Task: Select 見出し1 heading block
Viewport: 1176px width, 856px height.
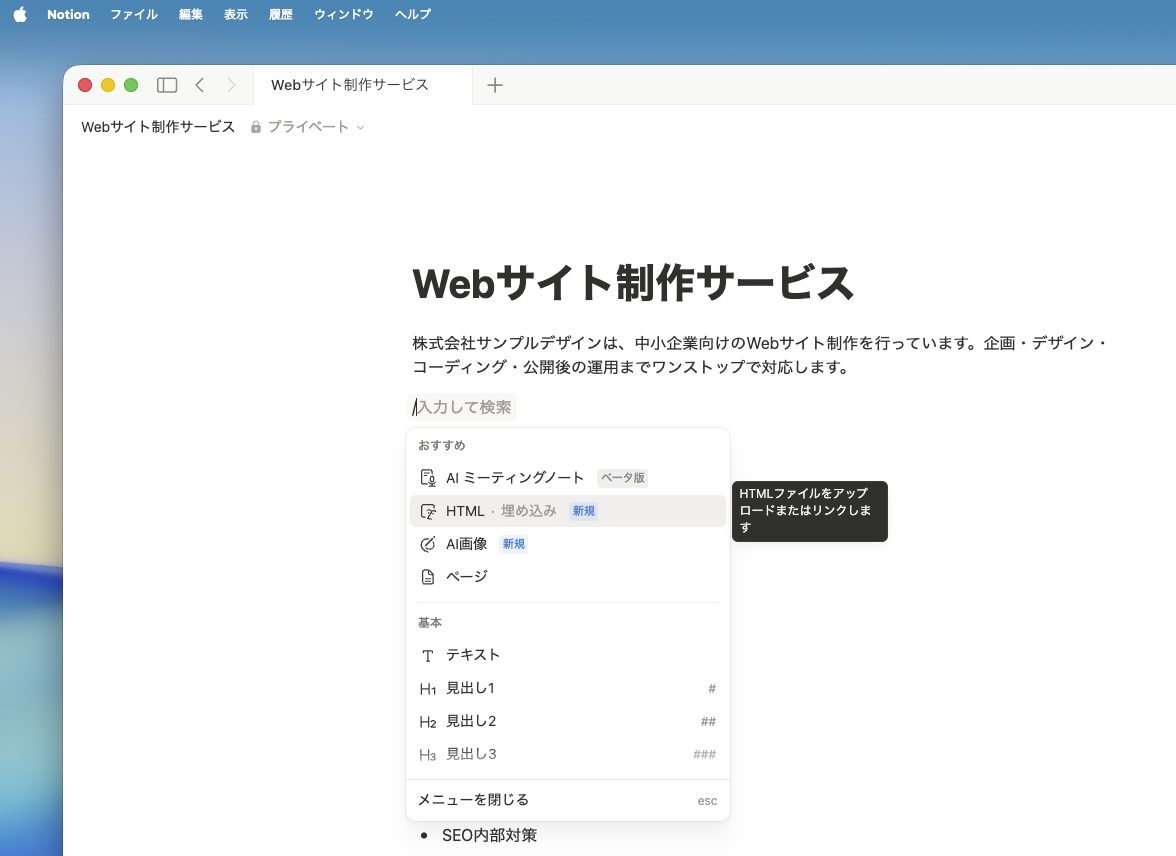Action: coord(568,688)
